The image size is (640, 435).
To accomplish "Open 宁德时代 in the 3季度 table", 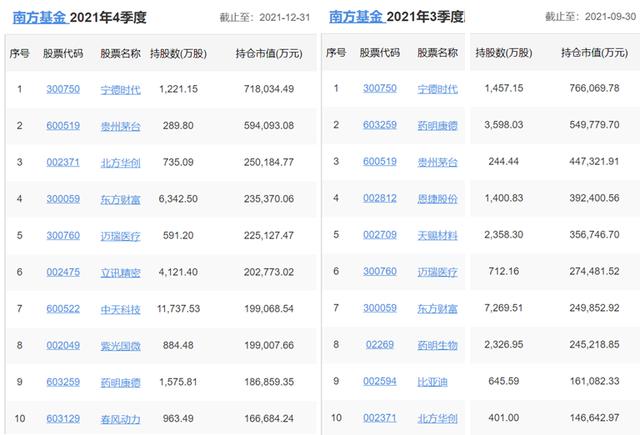I will point(437,89).
